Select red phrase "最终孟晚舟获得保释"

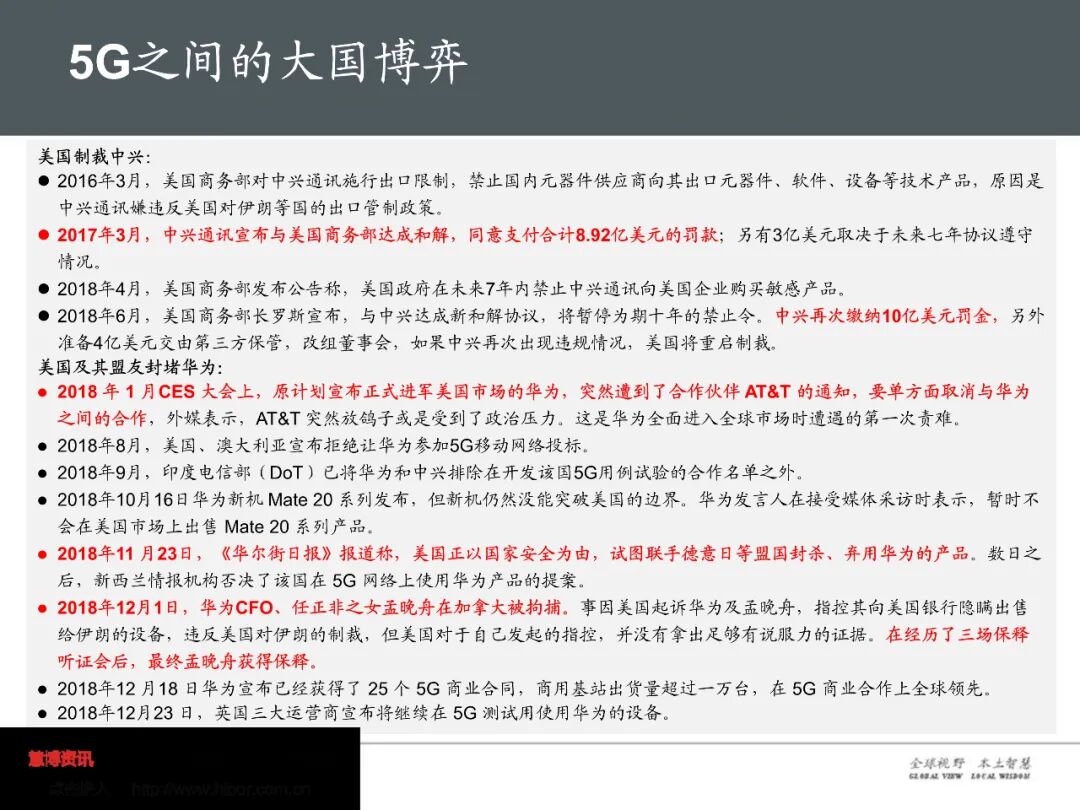click(227, 661)
